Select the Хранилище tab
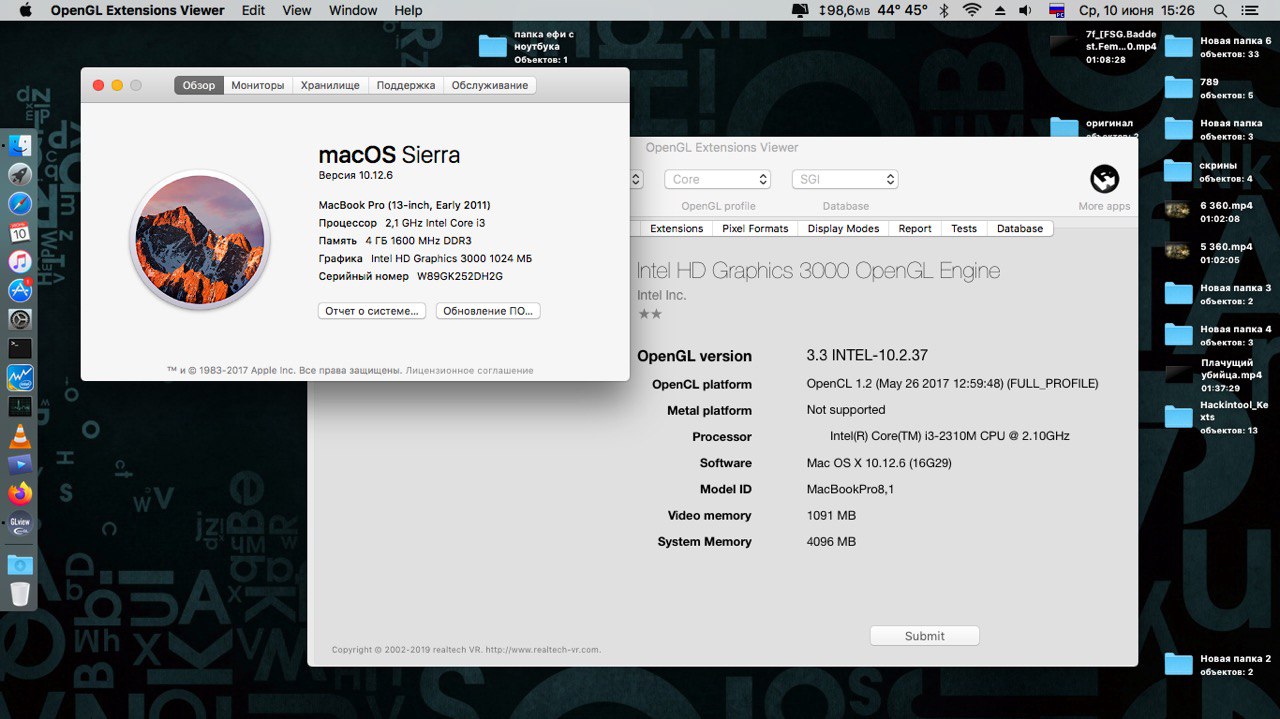Viewport: 1280px width, 719px height. pos(330,85)
